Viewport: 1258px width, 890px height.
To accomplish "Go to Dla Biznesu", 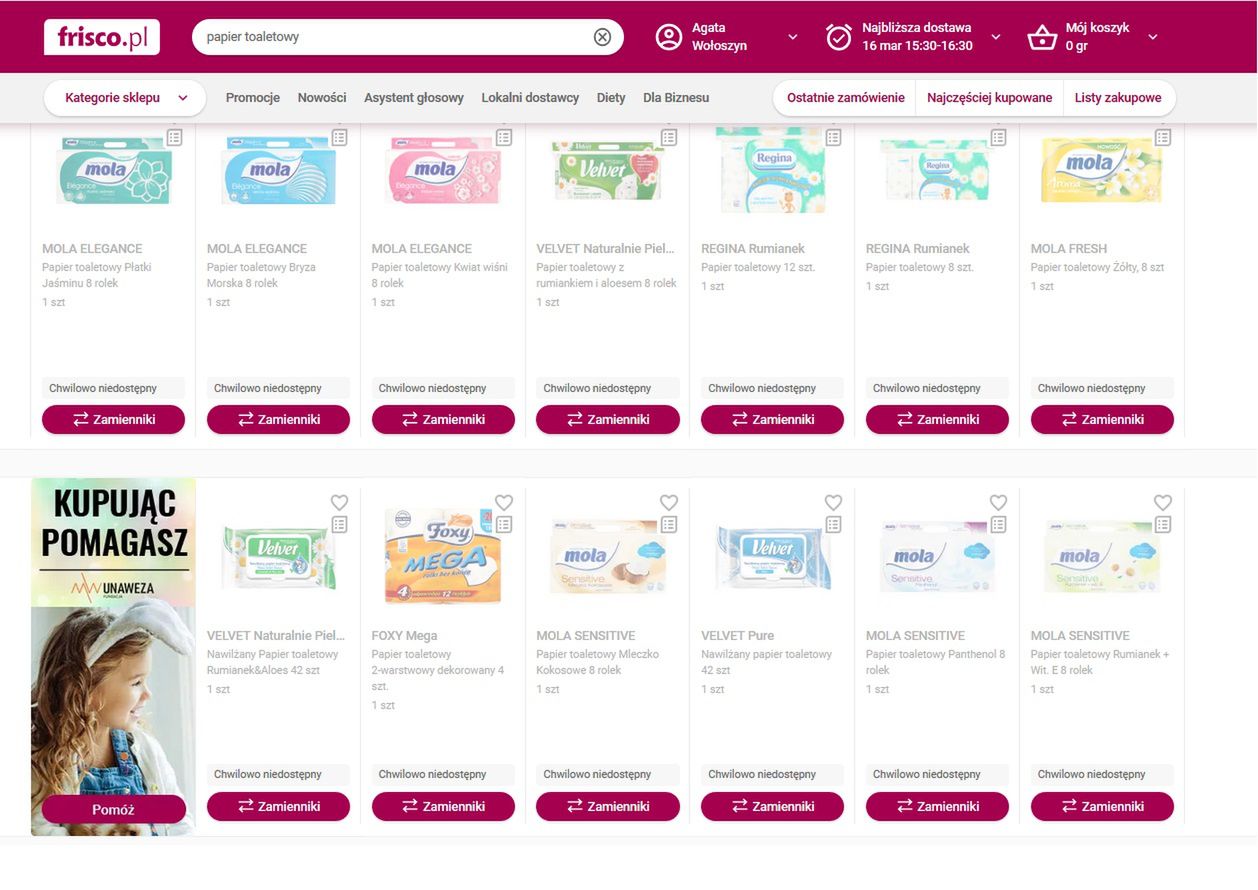I will [x=676, y=98].
